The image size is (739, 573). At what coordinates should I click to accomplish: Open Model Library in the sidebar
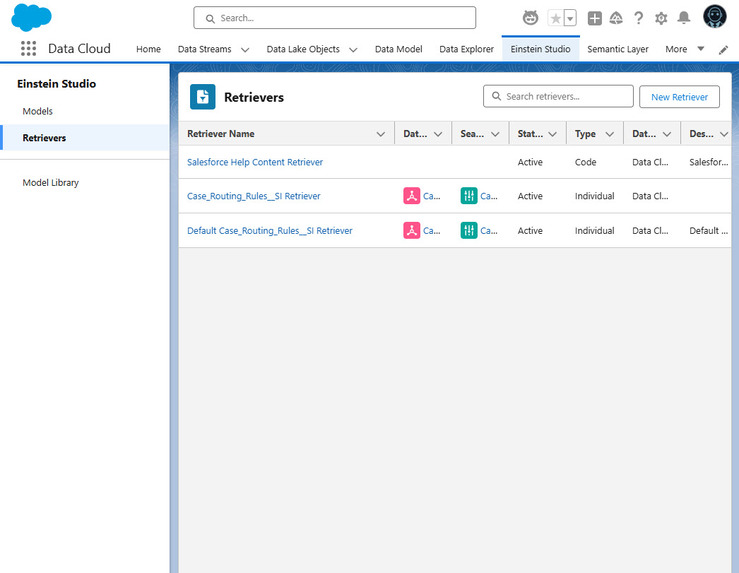coord(50,182)
